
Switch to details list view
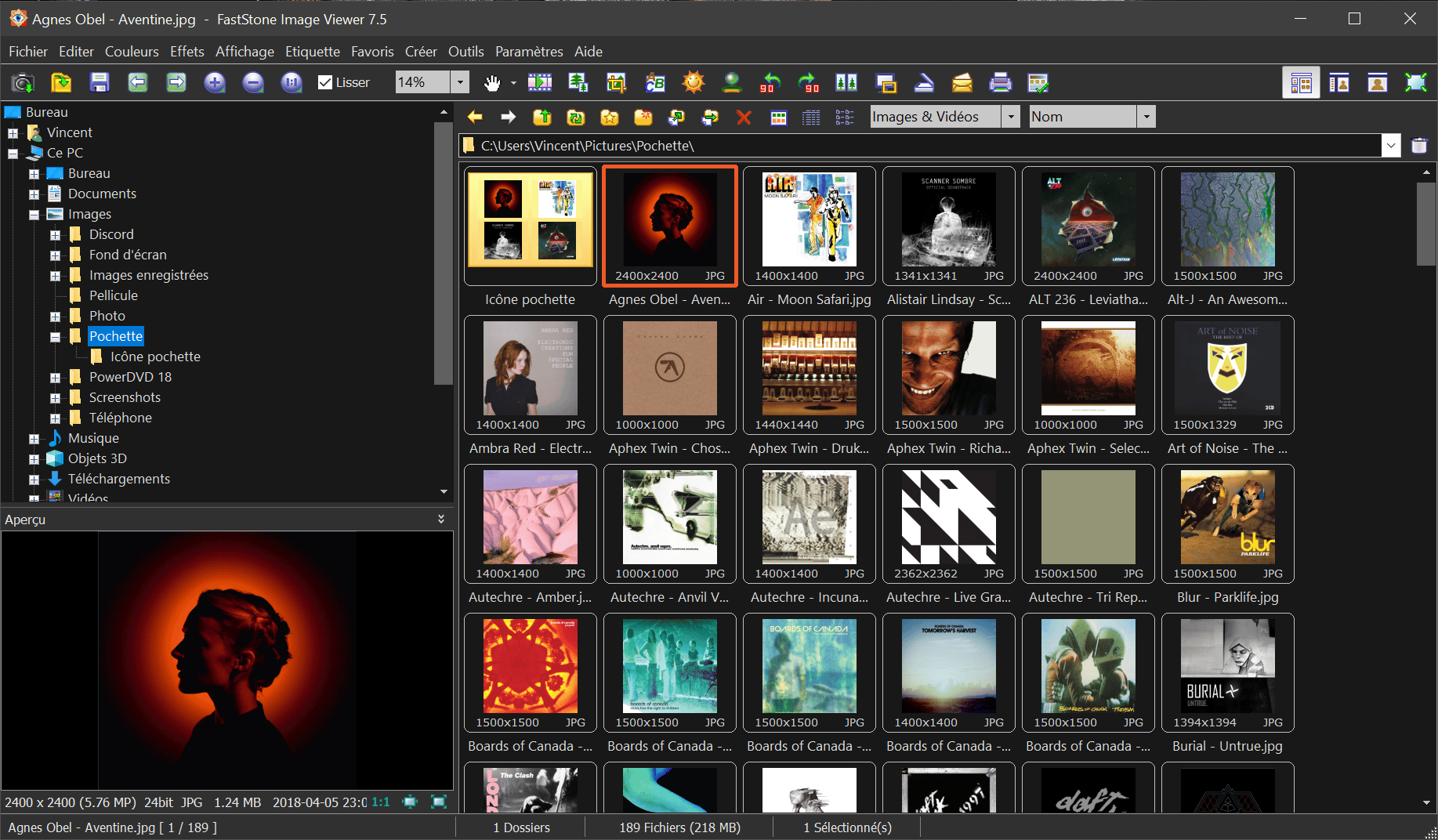pos(811,118)
